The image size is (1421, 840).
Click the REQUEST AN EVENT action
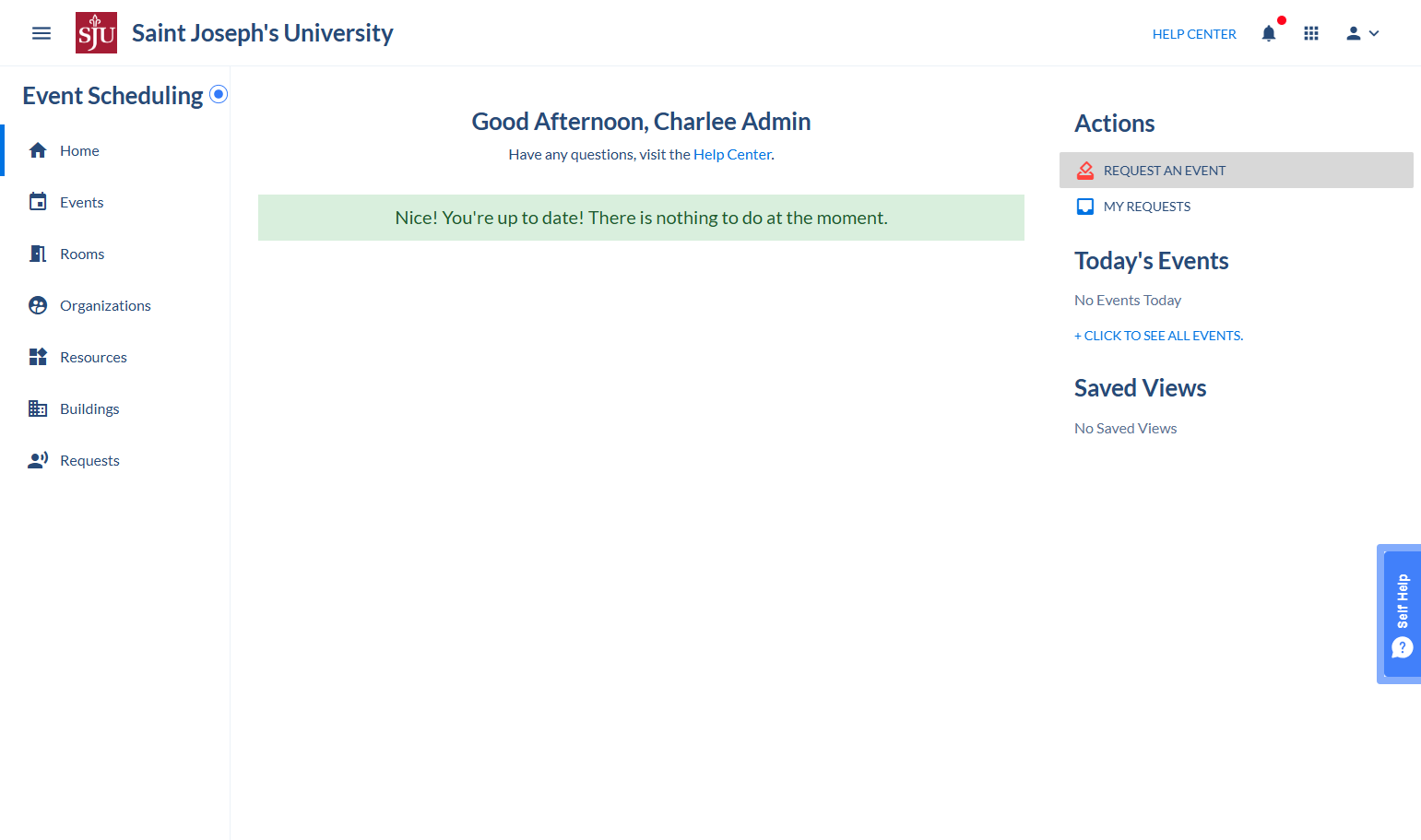point(1236,171)
